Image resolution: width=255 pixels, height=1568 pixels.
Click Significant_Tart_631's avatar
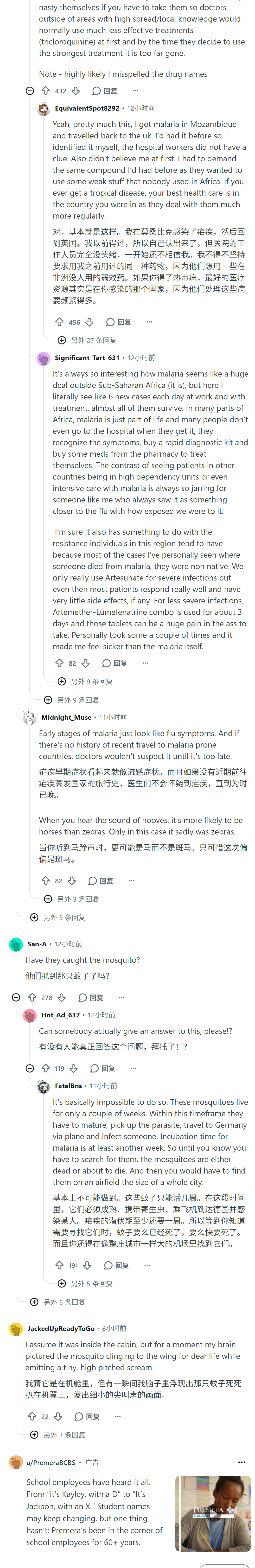click(x=43, y=359)
